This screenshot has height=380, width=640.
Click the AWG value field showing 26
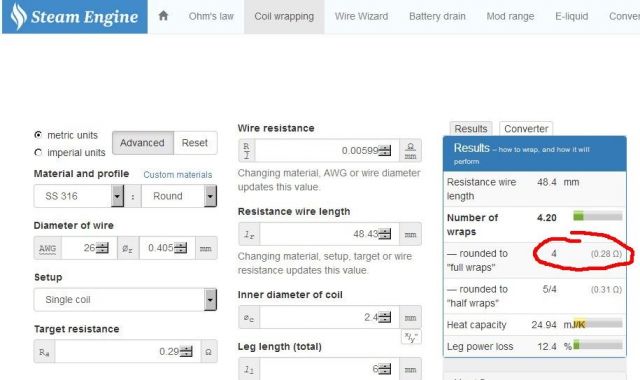(89, 248)
